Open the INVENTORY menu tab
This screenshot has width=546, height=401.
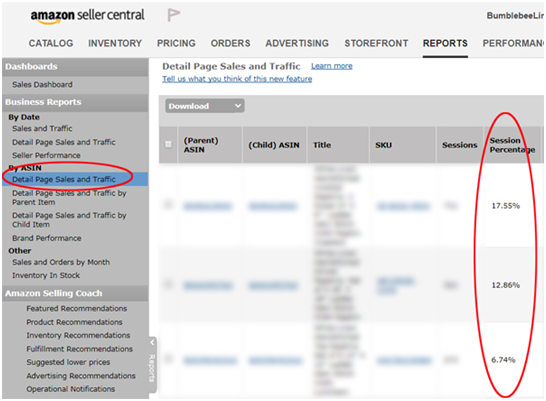coord(115,43)
